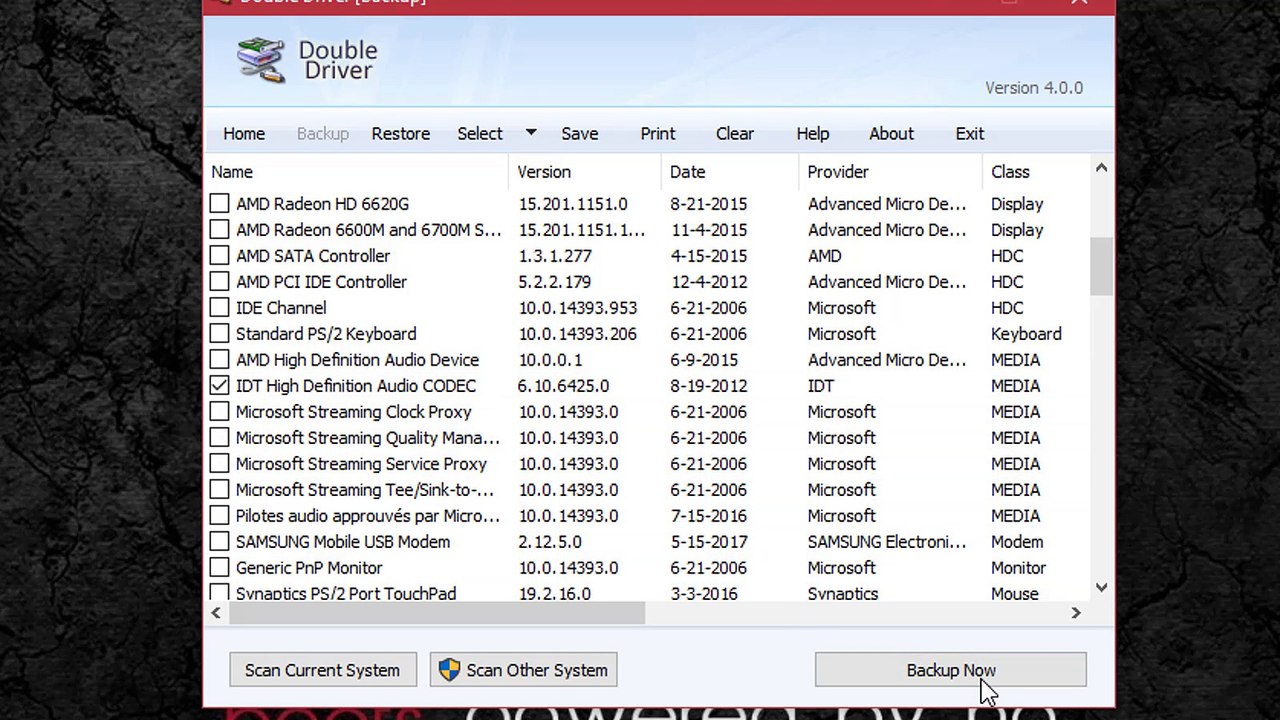Click Exit in the menu bar
Image resolution: width=1280 pixels, height=720 pixels.
tap(970, 134)
